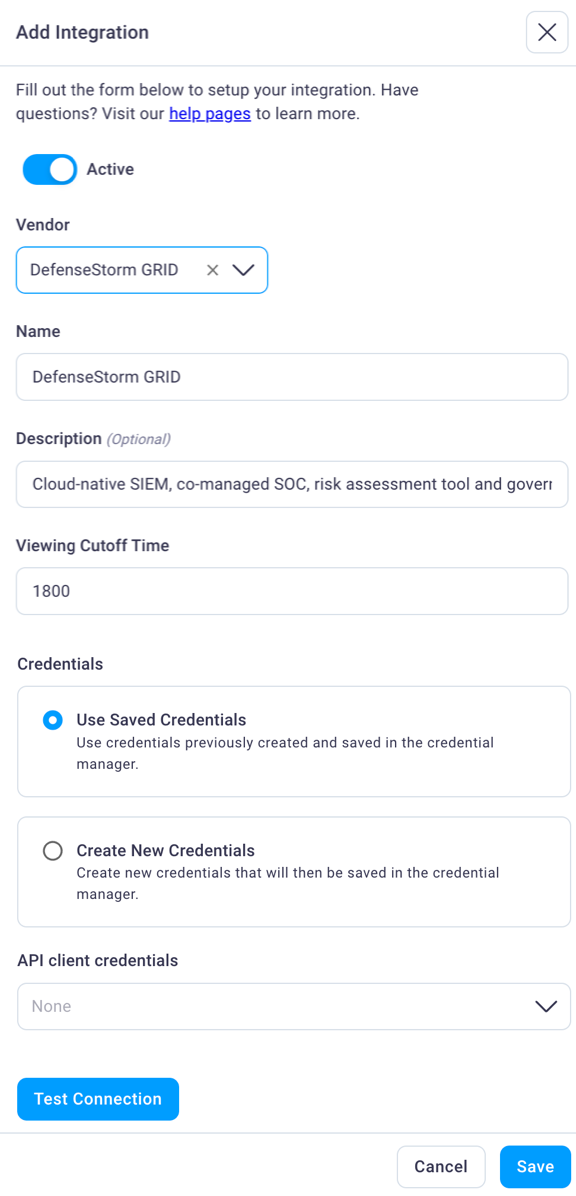Click the Viewing Cutoff Time label
This screenshot has width=576, height=1196.
[92, 545]
